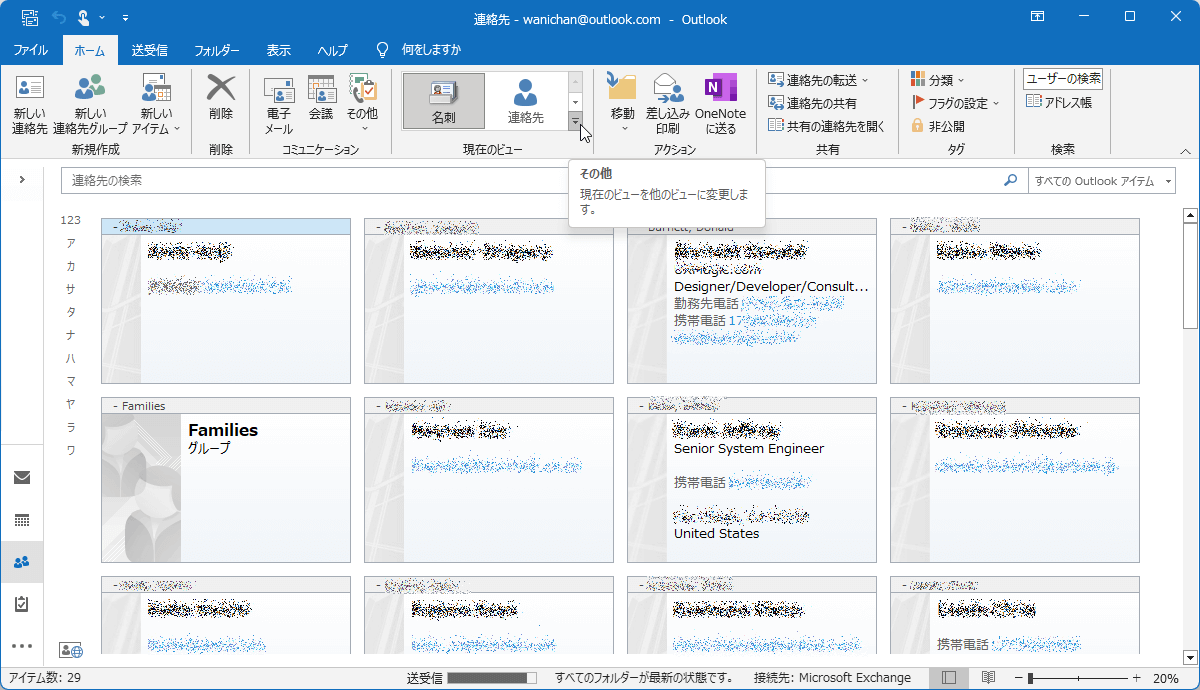
Task: Jump to the カ index letter
Action: (x=70, y=266)
